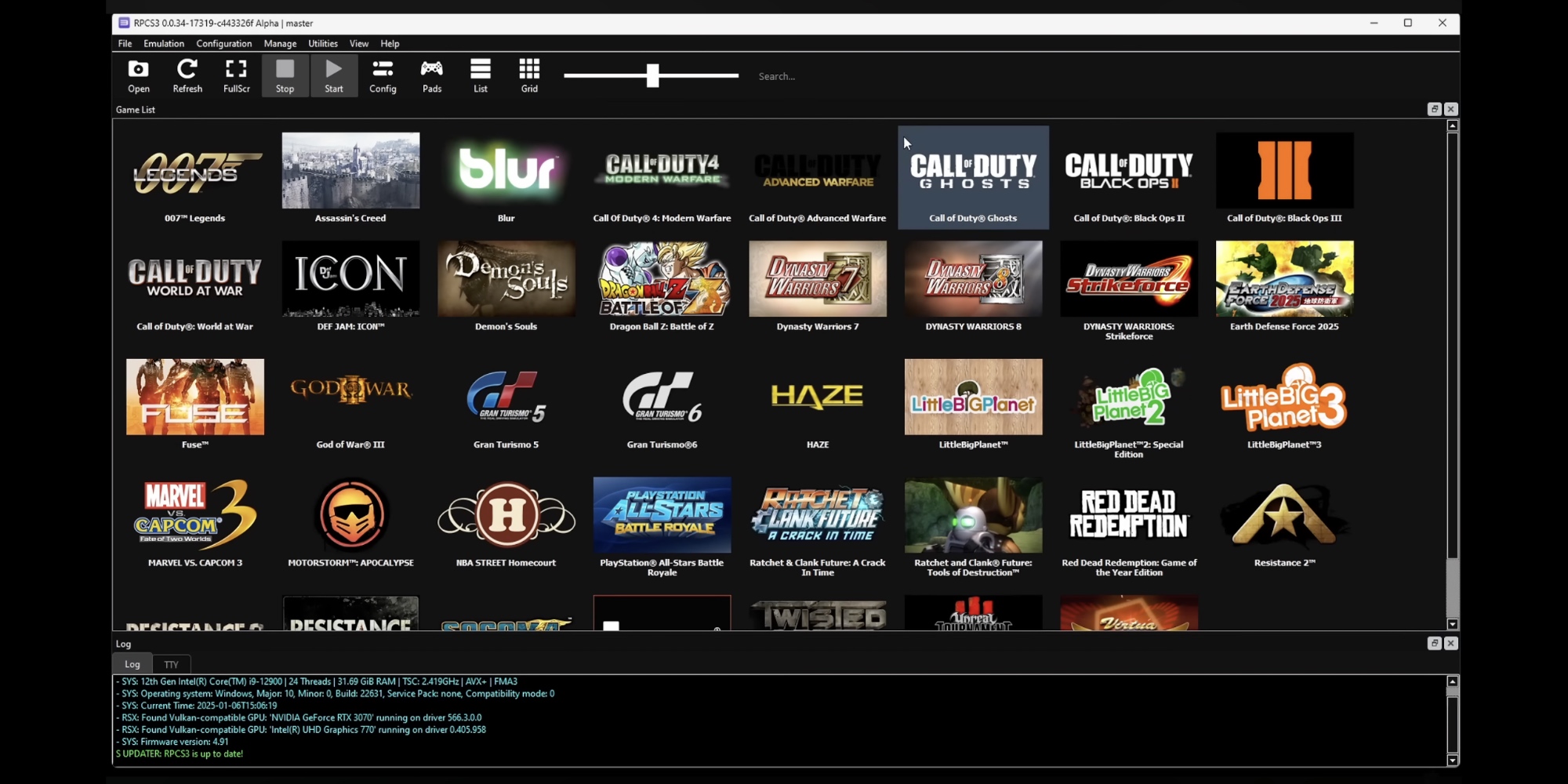Image resolution: width=1568 pixels, height=784 pixels.
Task: Open the Emulation menu
Action: pos(164,44)
